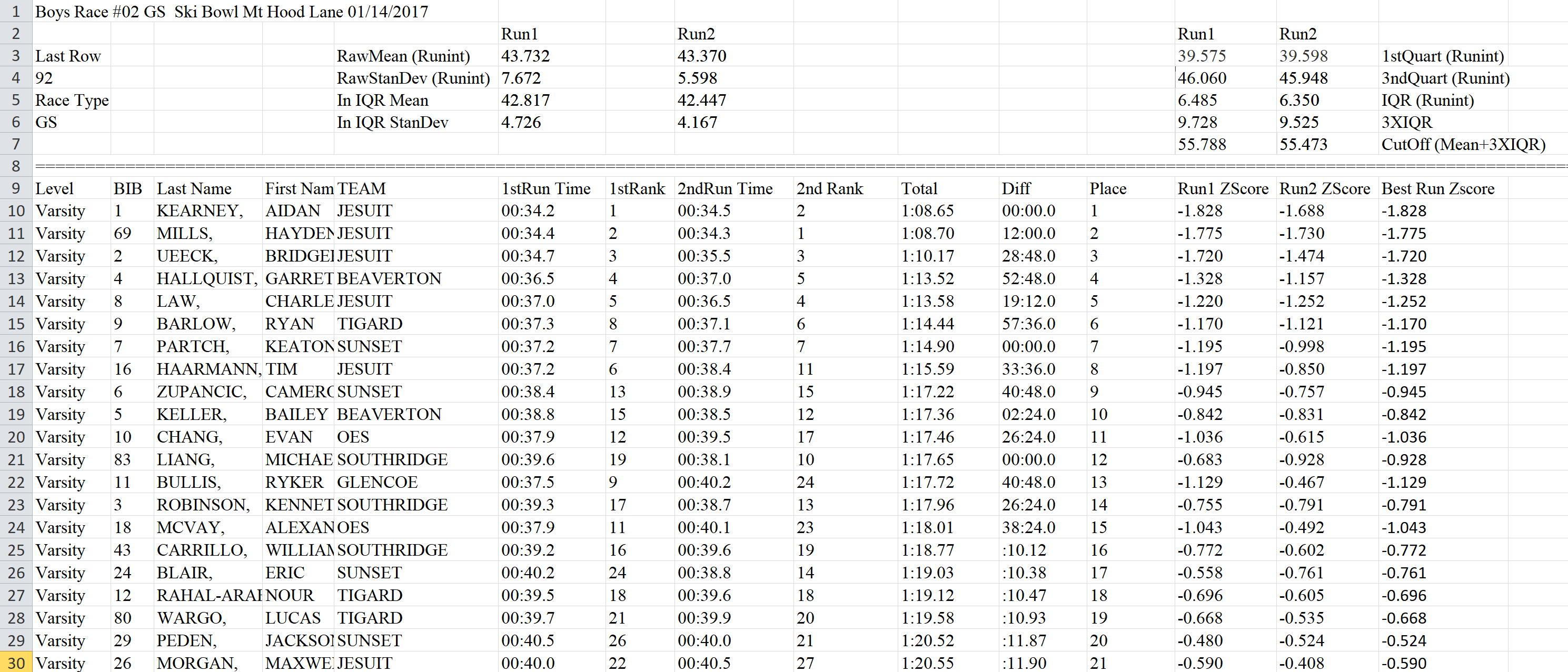Click the Place column header cell

point(1108,188)
